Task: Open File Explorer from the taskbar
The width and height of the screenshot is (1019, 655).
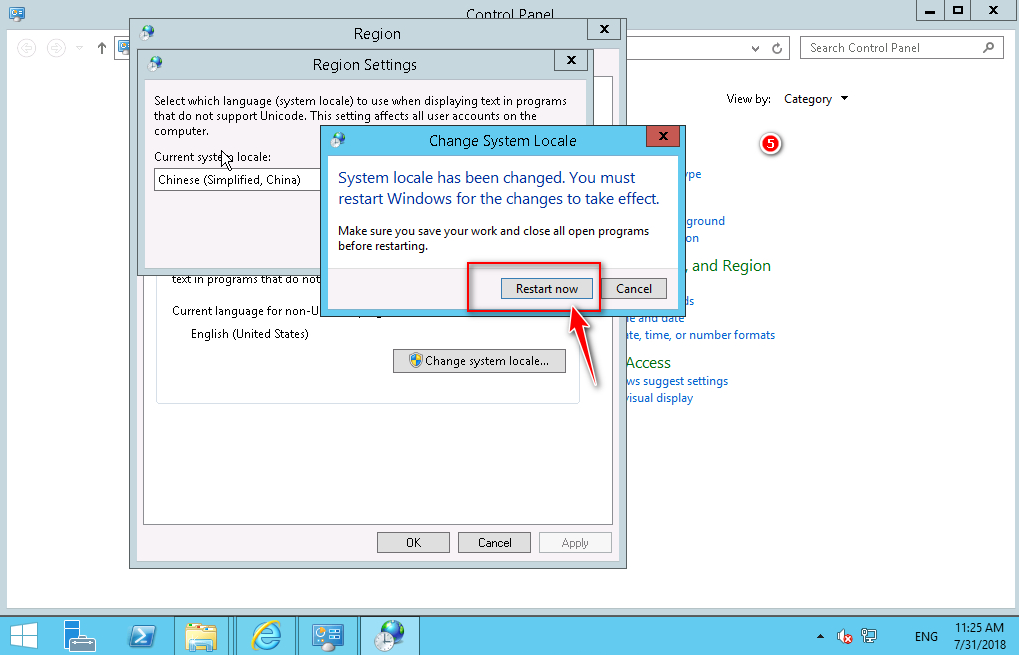Action: point(202,636)
